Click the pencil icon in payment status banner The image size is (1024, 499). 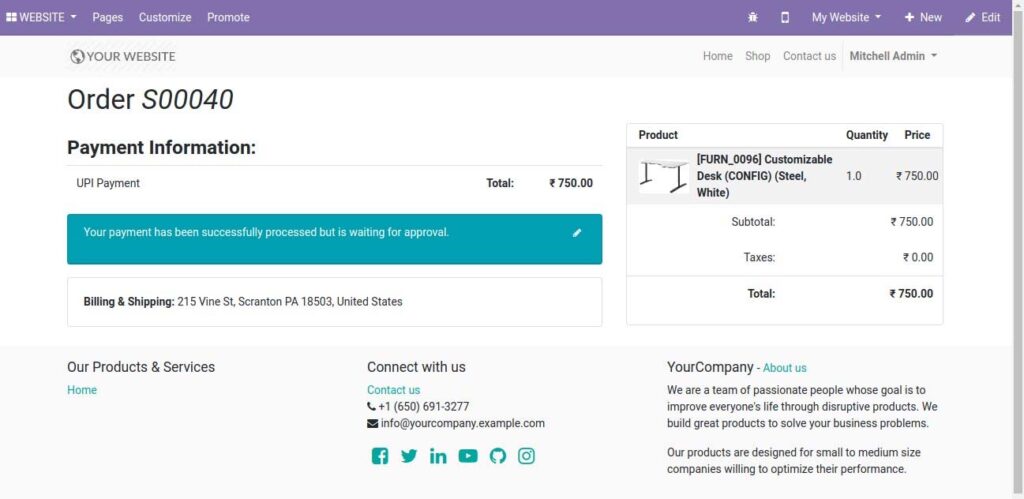[577, 233]
